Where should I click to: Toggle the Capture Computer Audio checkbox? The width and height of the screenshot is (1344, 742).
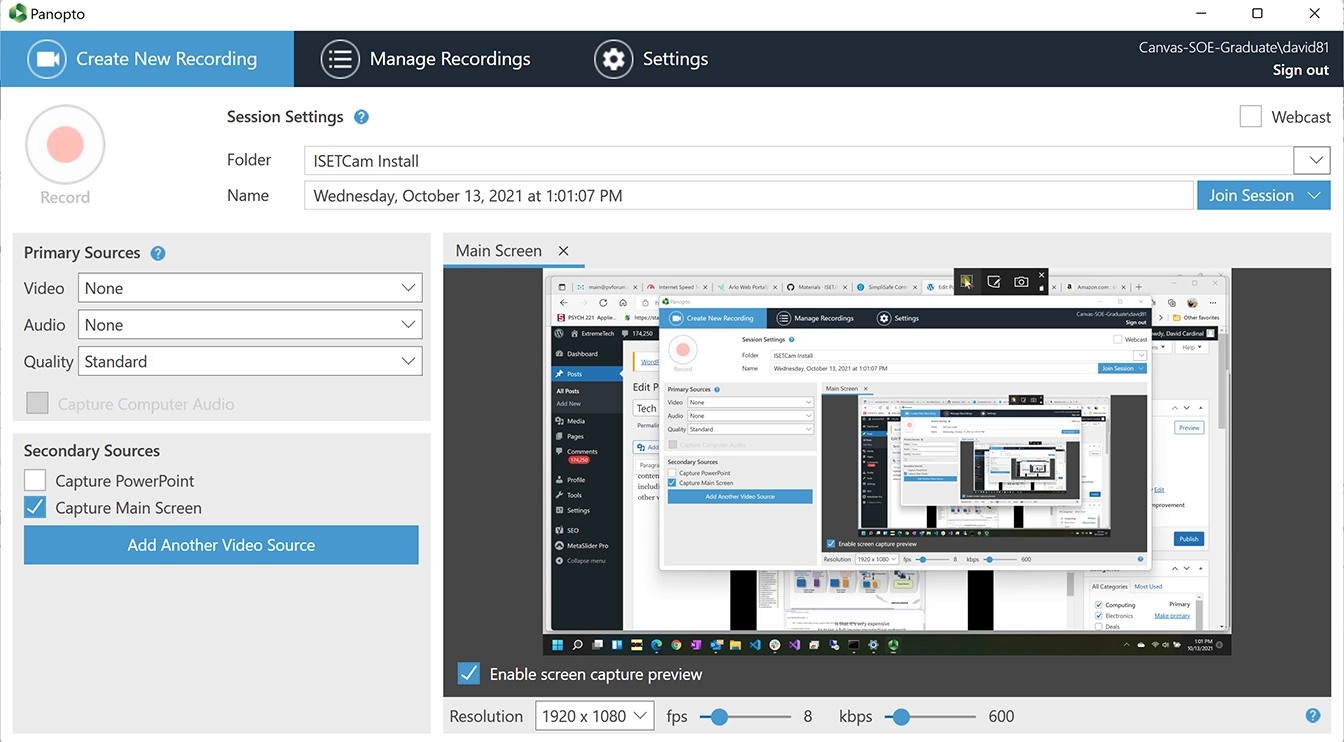tap(37, 403)
